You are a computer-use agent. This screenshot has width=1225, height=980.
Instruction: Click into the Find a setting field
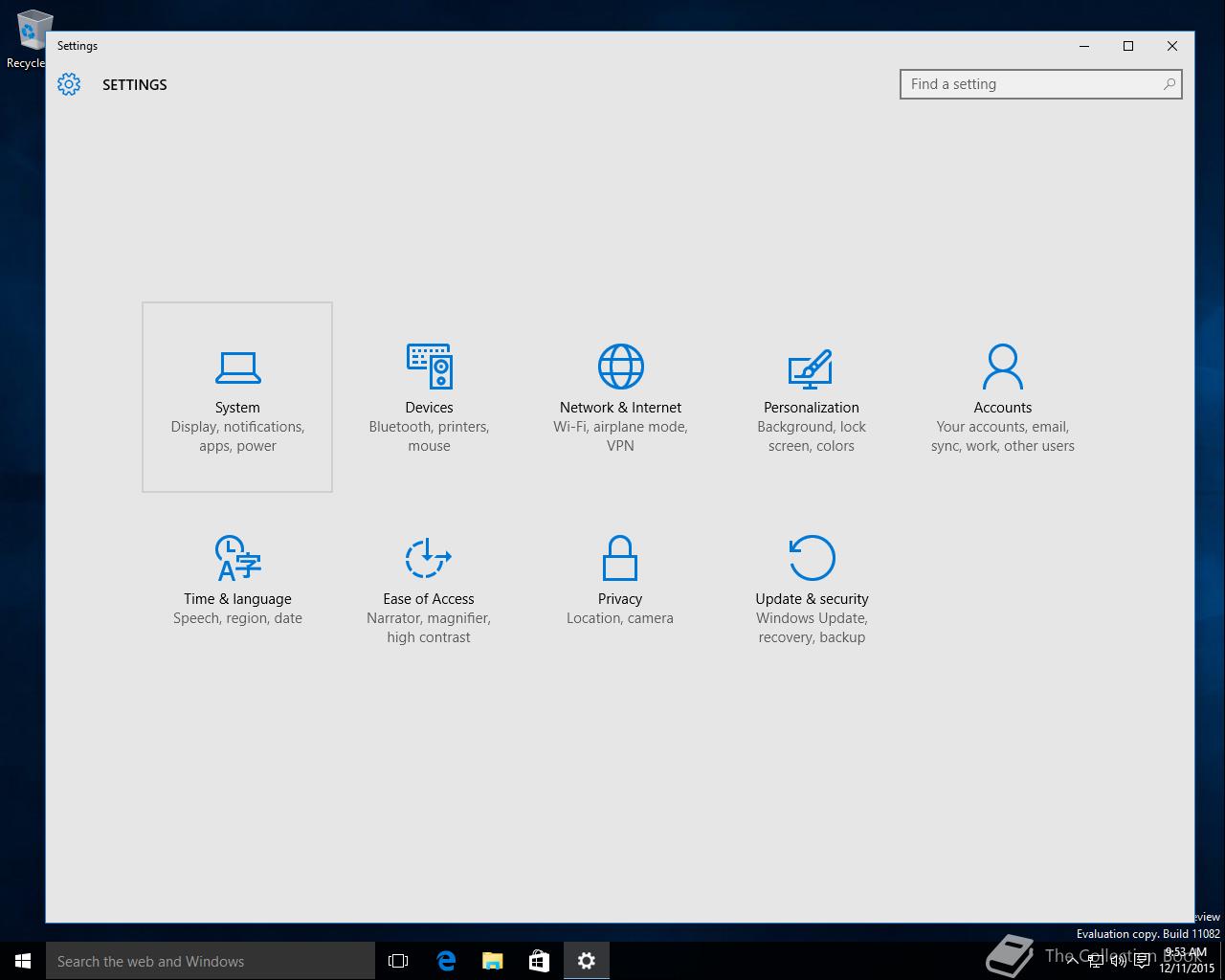coord(1041,84)
